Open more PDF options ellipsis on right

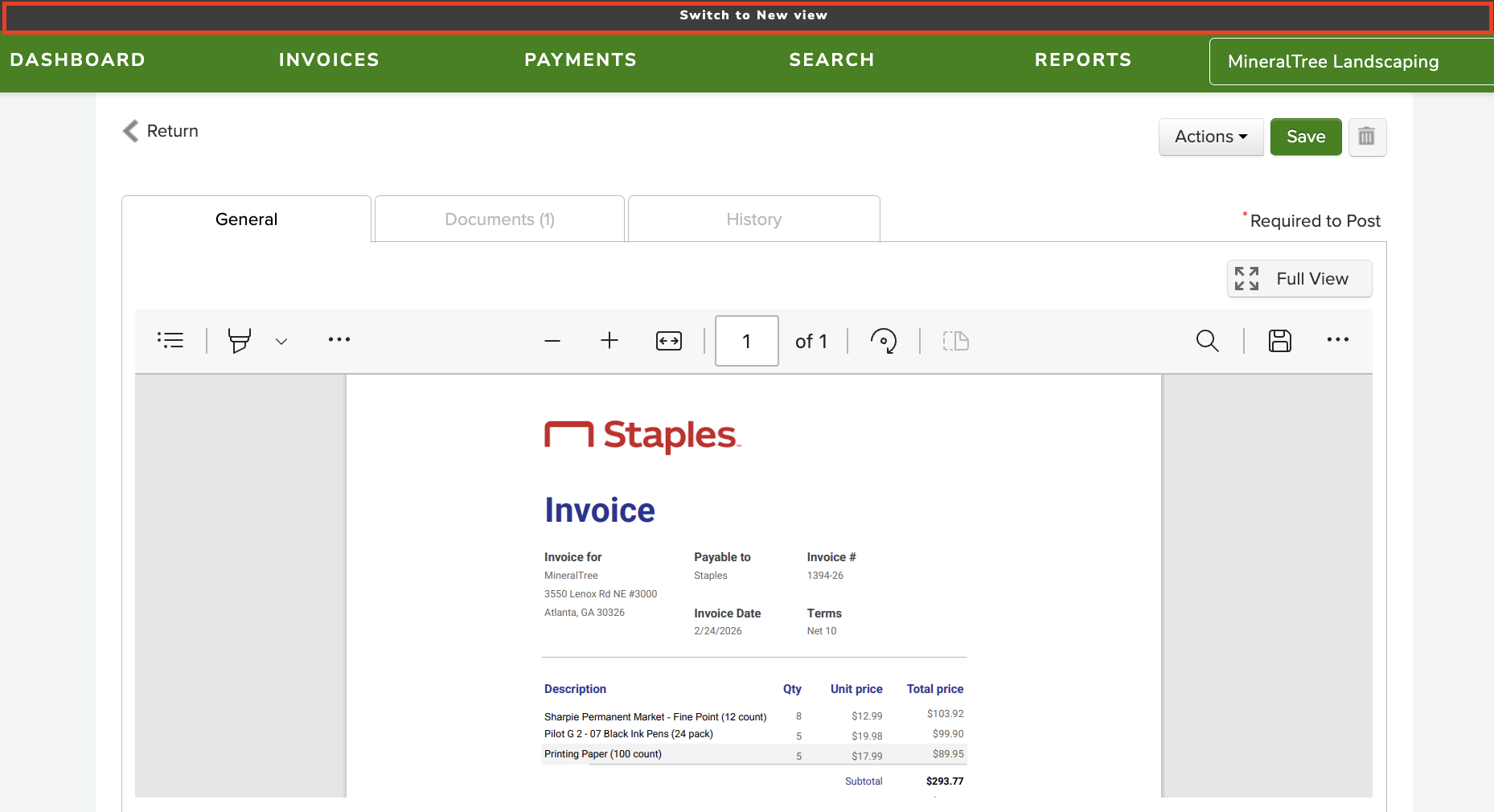coord(1338,339)
